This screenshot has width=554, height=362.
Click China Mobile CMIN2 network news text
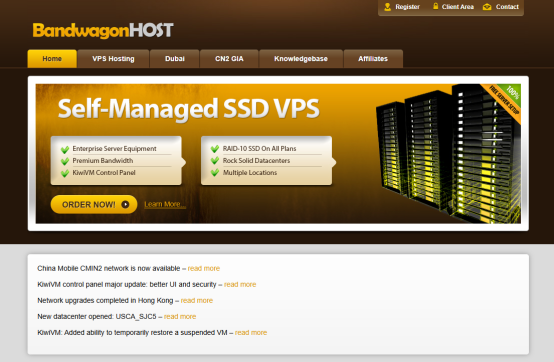click(x=109, y=268)
